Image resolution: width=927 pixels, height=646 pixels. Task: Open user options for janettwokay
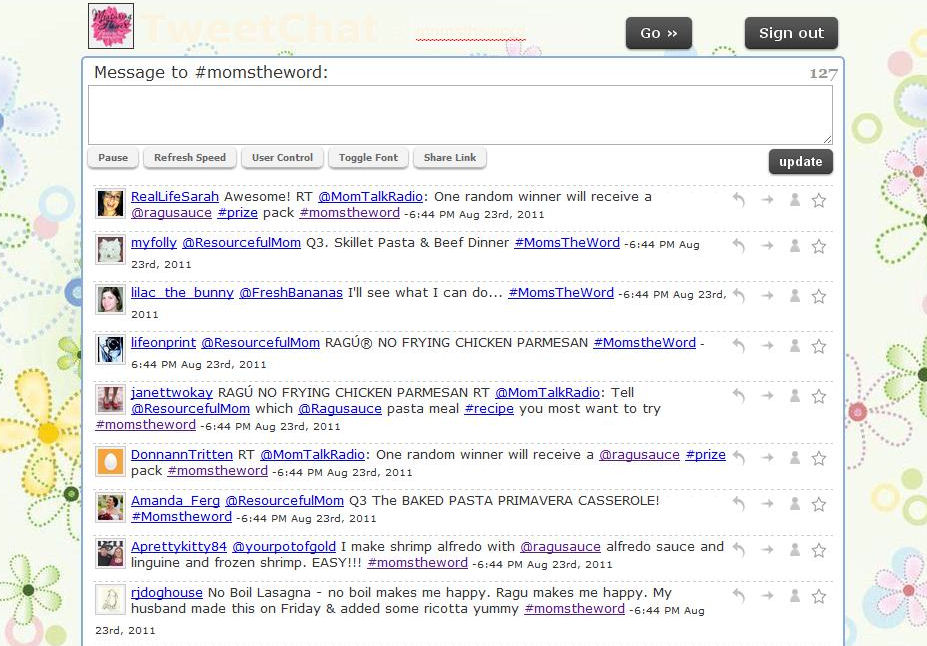[x=795, y=395]
